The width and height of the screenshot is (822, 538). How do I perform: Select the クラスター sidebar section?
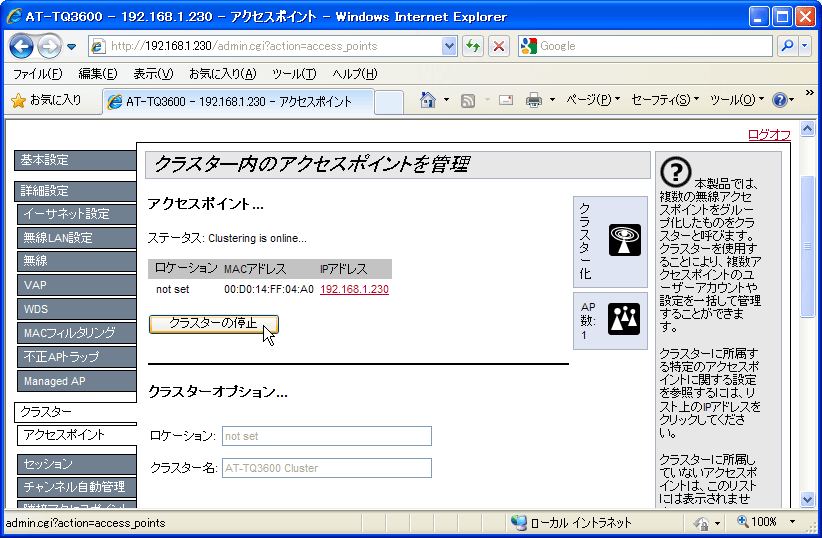pyautogui.click(x=75, y=412)
